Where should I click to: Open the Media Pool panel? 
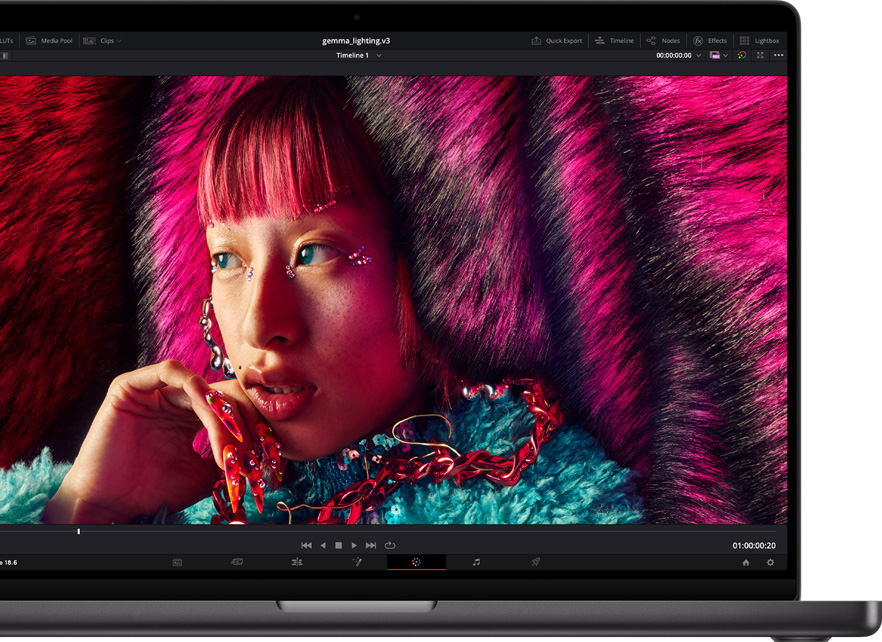pyautogui.click(x=48, y=41)
